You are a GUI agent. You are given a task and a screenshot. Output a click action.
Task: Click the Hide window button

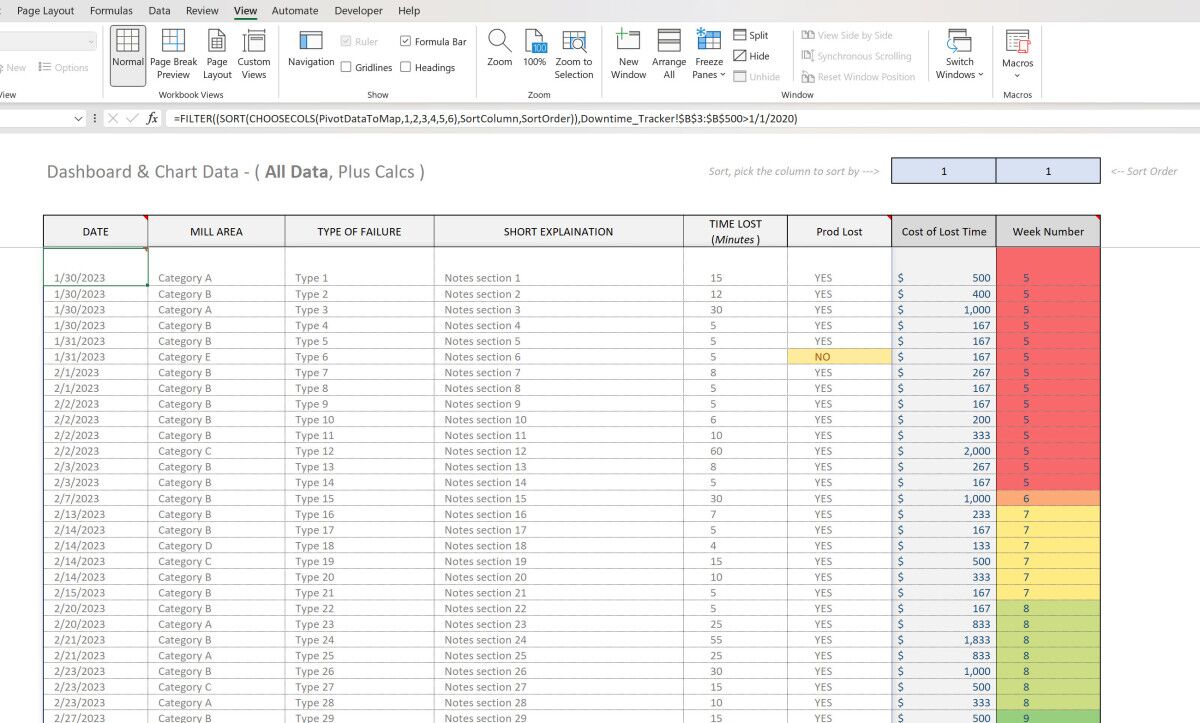751,56
